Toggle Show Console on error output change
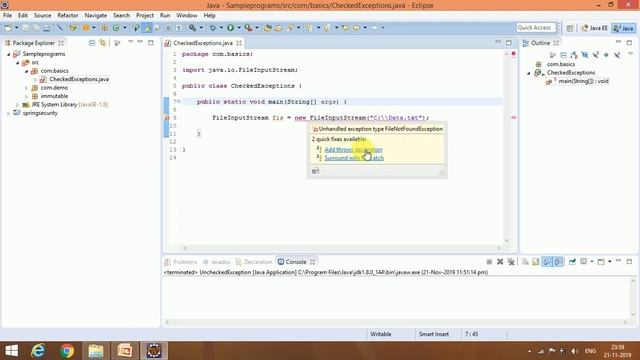 (x=558, y=262)
